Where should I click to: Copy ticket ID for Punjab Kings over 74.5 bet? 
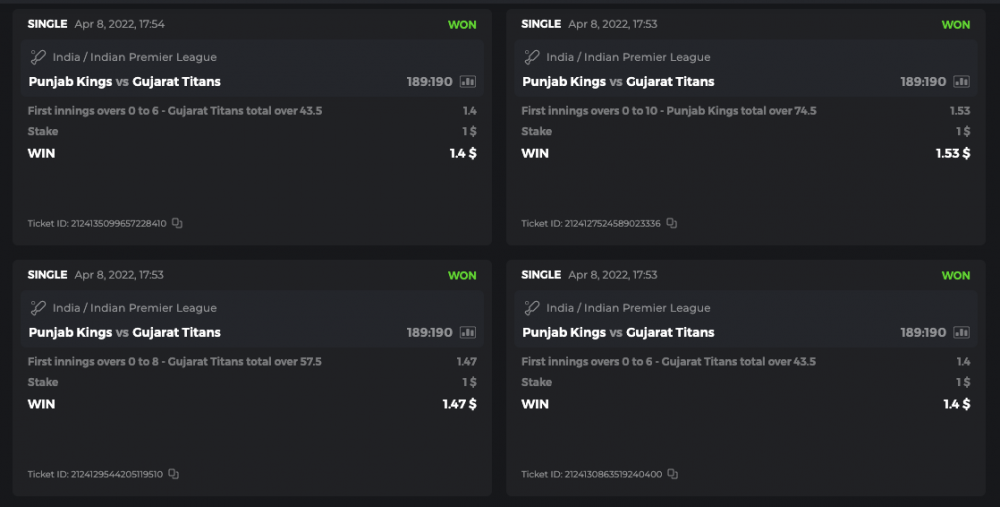pyautogui.click(x=672, y=223)
